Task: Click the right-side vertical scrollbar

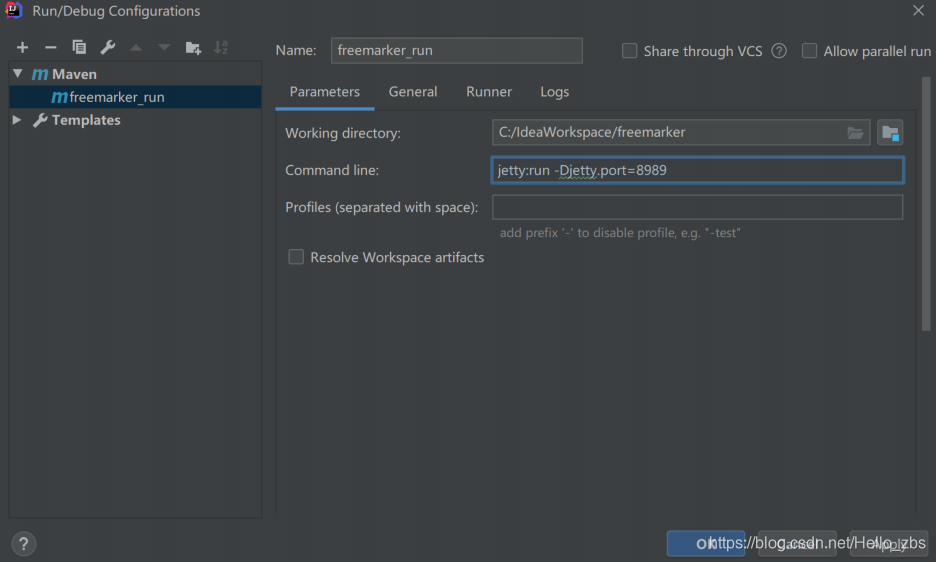Action: coord(926,203)
